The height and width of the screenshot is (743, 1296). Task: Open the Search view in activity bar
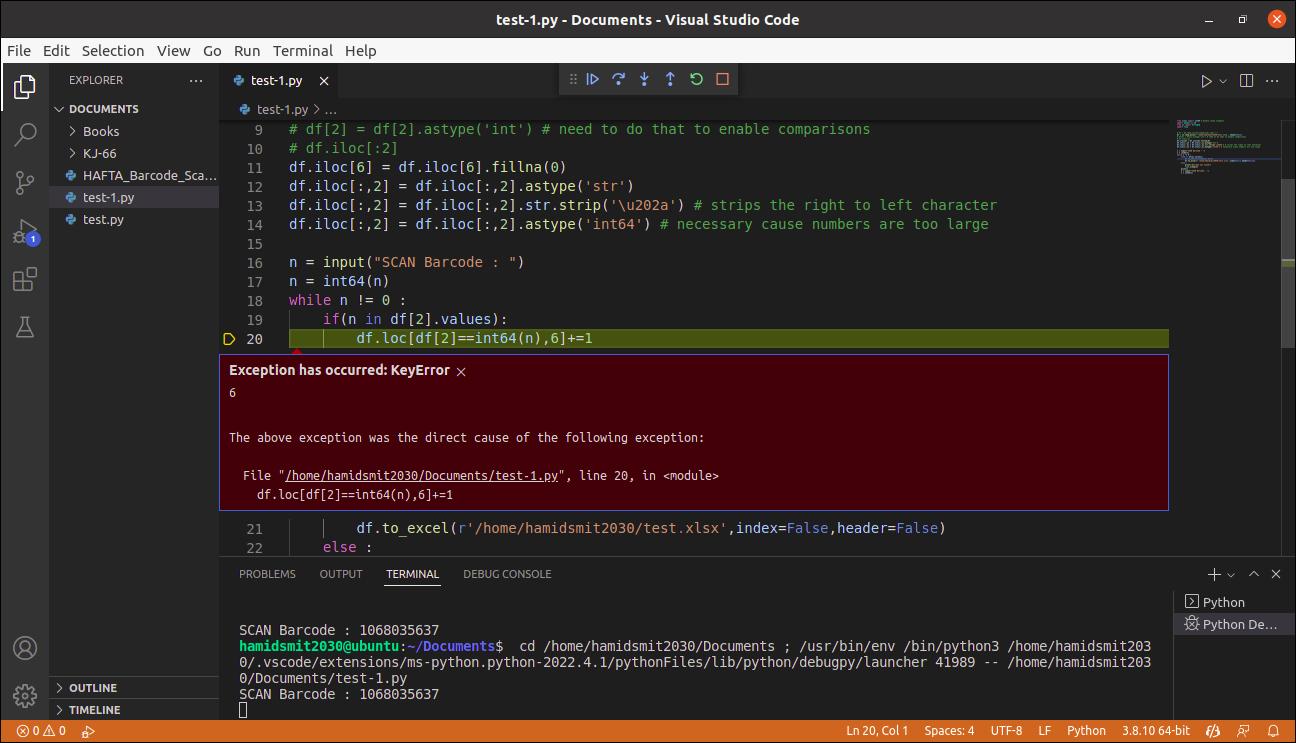coord(25,135)
